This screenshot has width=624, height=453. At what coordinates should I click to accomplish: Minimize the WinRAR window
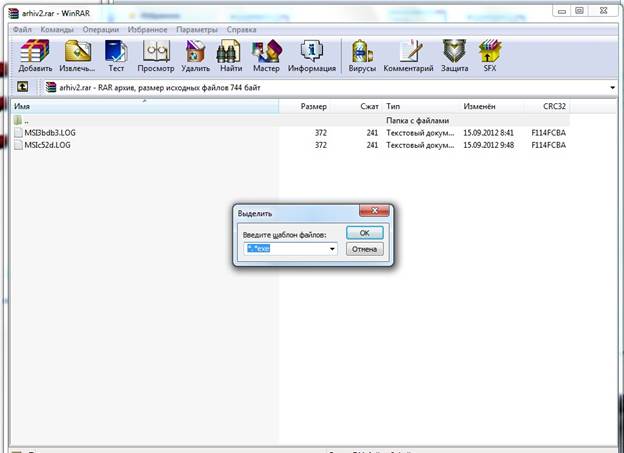point(562,11)
